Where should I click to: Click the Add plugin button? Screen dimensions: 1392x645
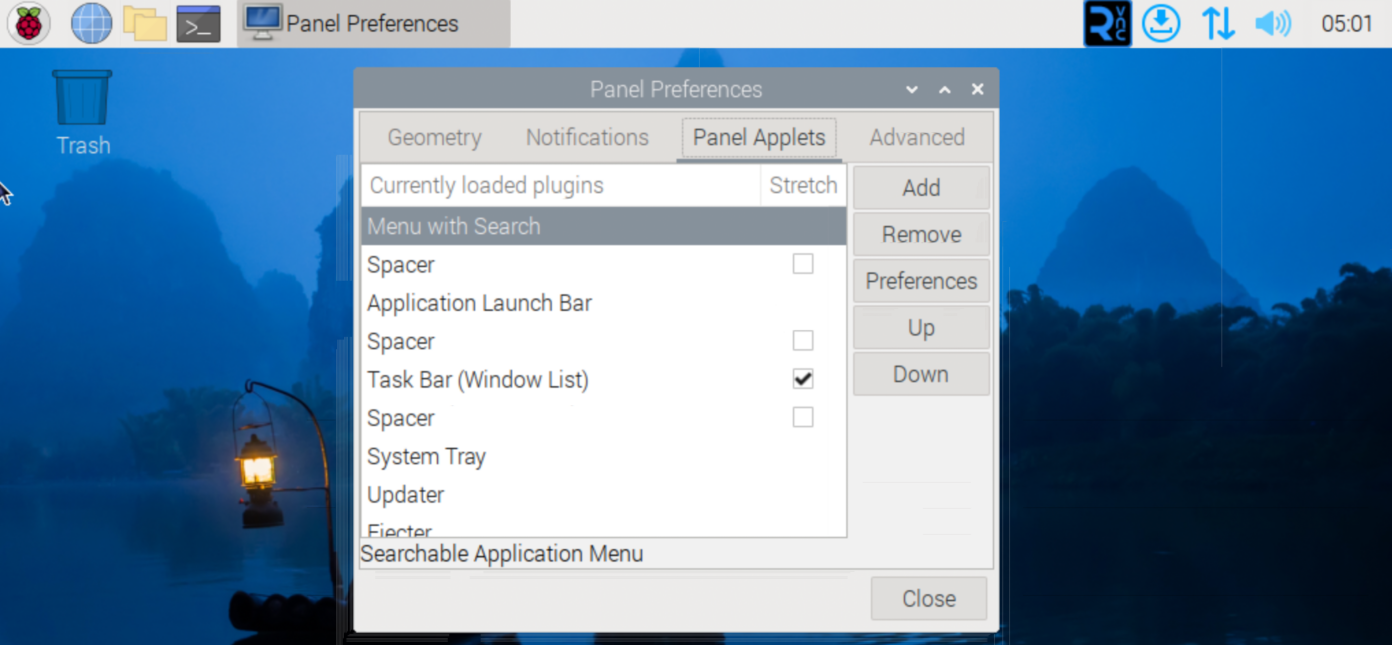coord(921,188)
